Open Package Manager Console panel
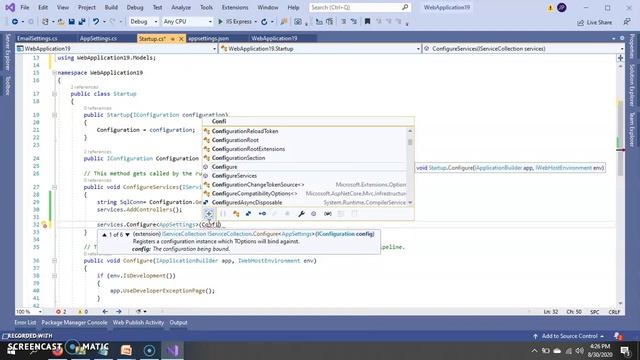 coord(74,322)
